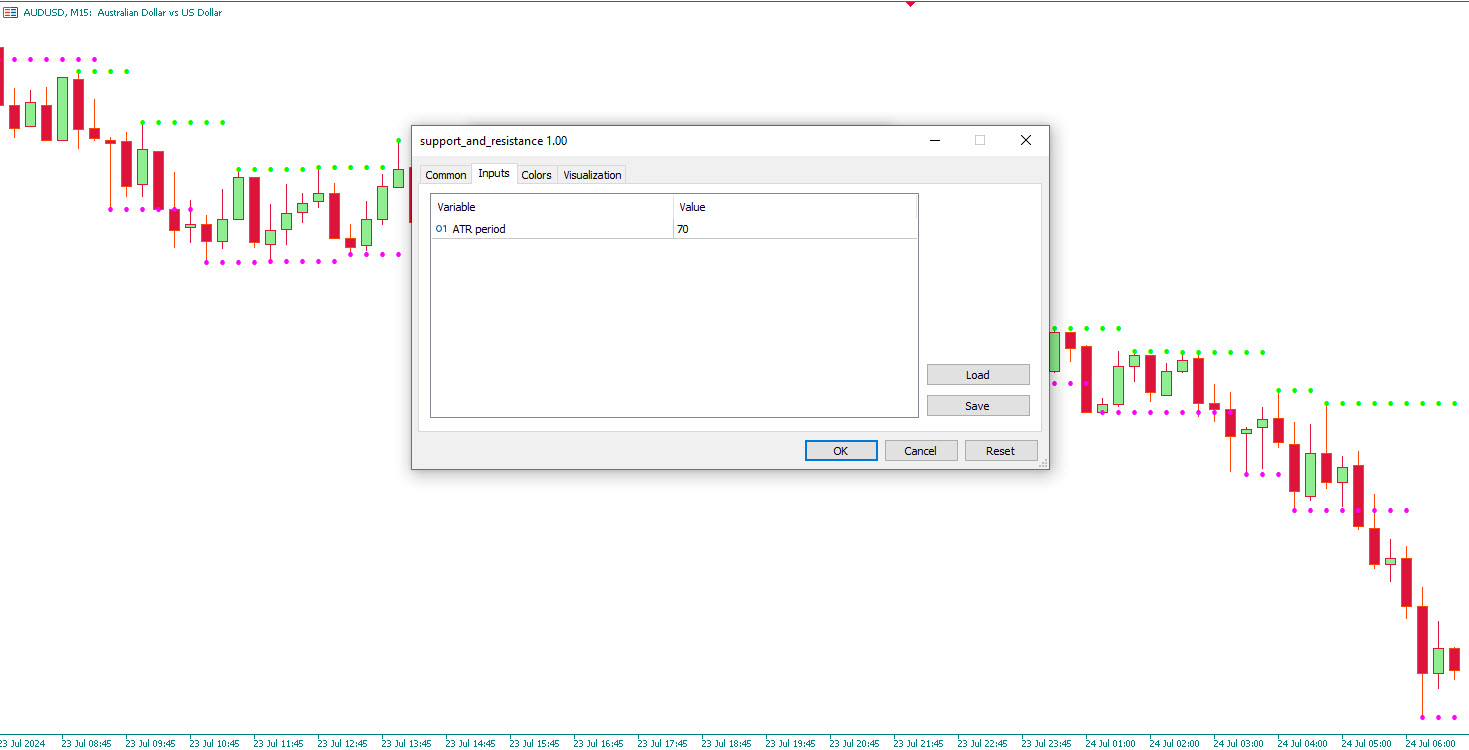Select the ATR period variable row
Viewport: 1469px width, 750px height.
pos(674,229)
